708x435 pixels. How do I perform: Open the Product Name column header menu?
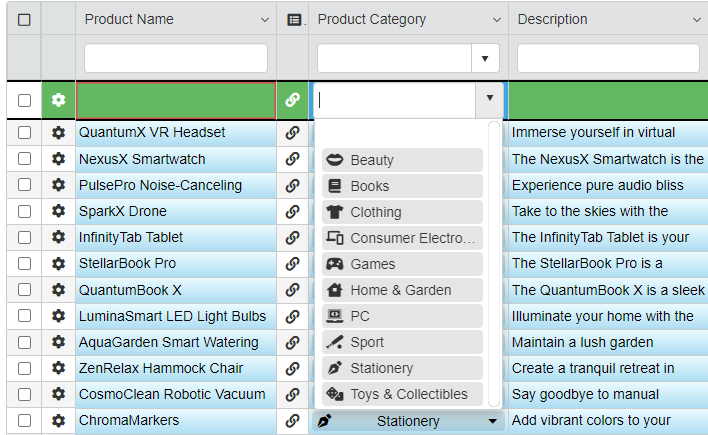coord(265,20)
